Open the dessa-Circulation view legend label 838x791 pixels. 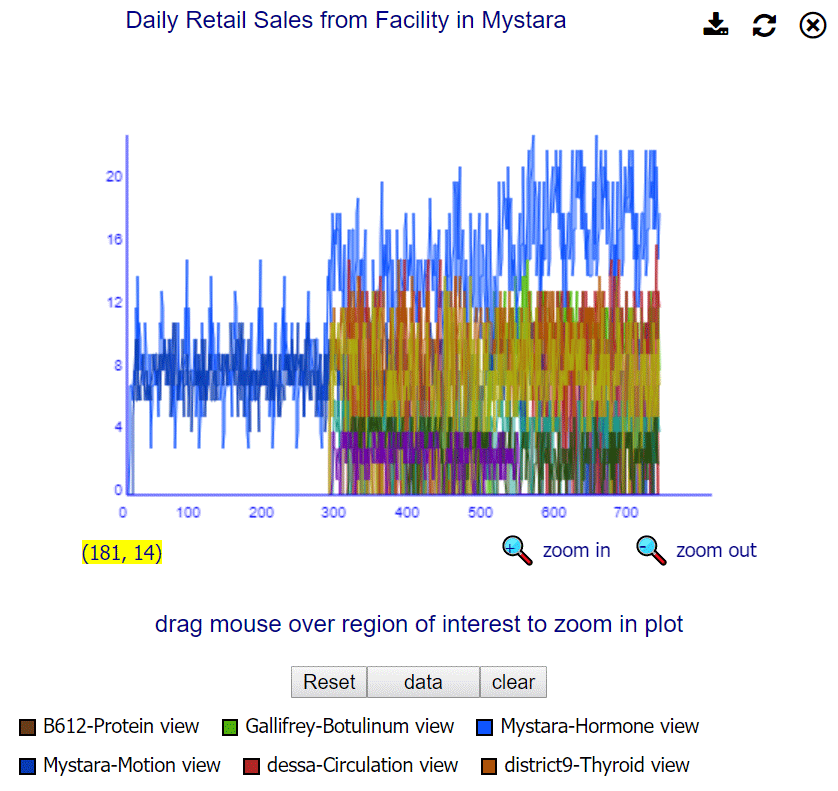[x=362, y=765]
